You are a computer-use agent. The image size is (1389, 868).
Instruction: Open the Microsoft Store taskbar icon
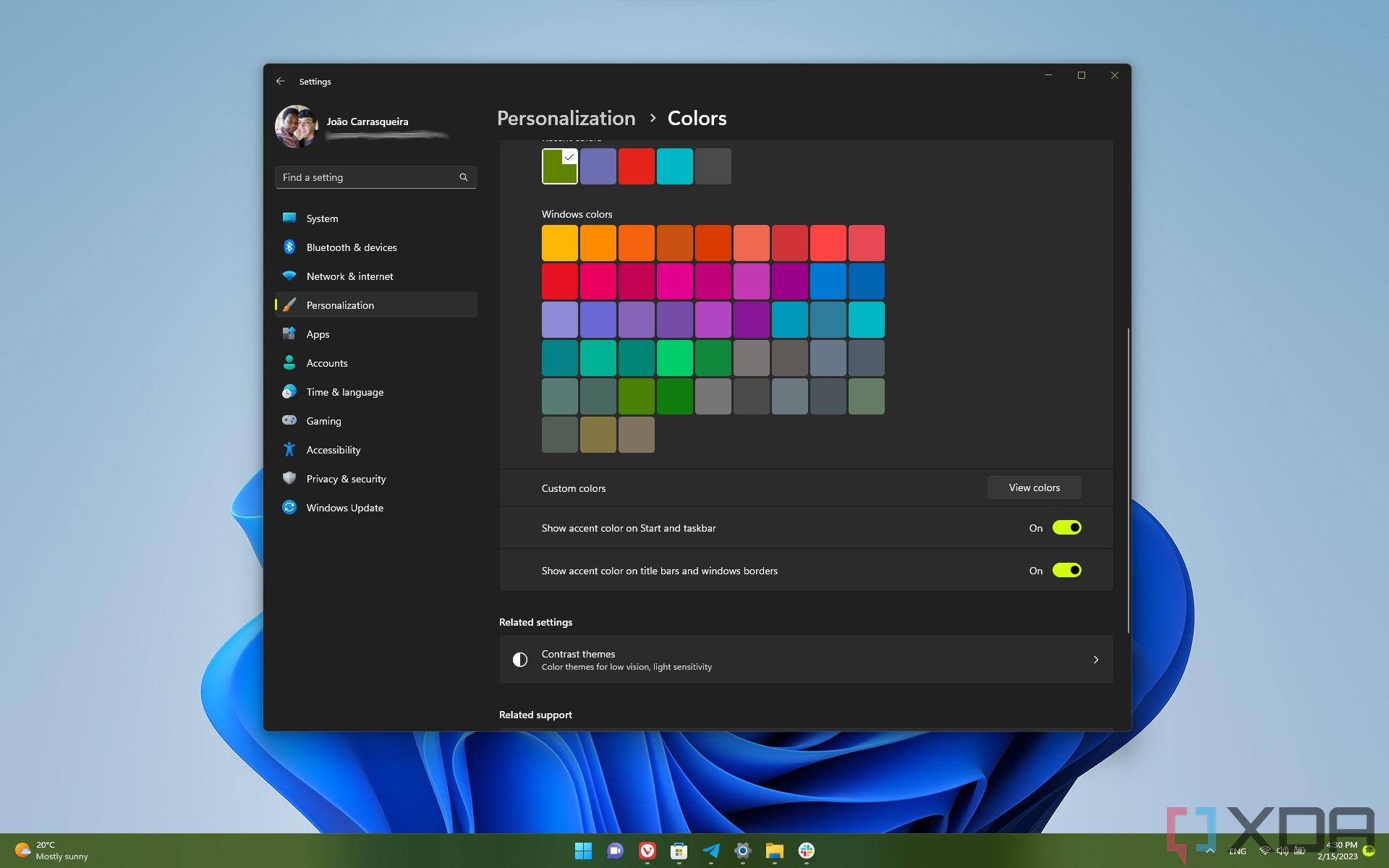click(679, 851)
